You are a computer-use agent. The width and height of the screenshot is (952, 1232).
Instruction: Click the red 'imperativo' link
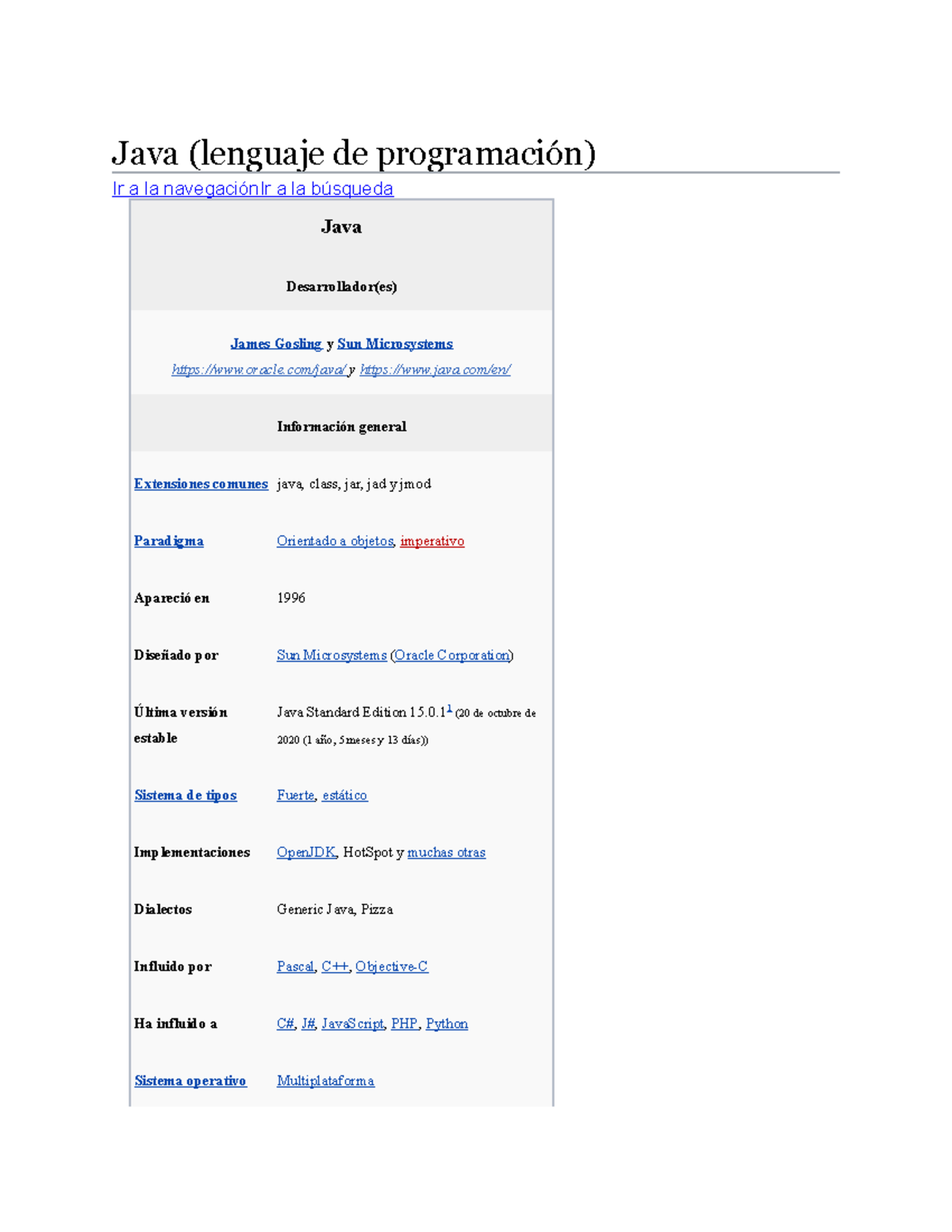click(432, 541)
